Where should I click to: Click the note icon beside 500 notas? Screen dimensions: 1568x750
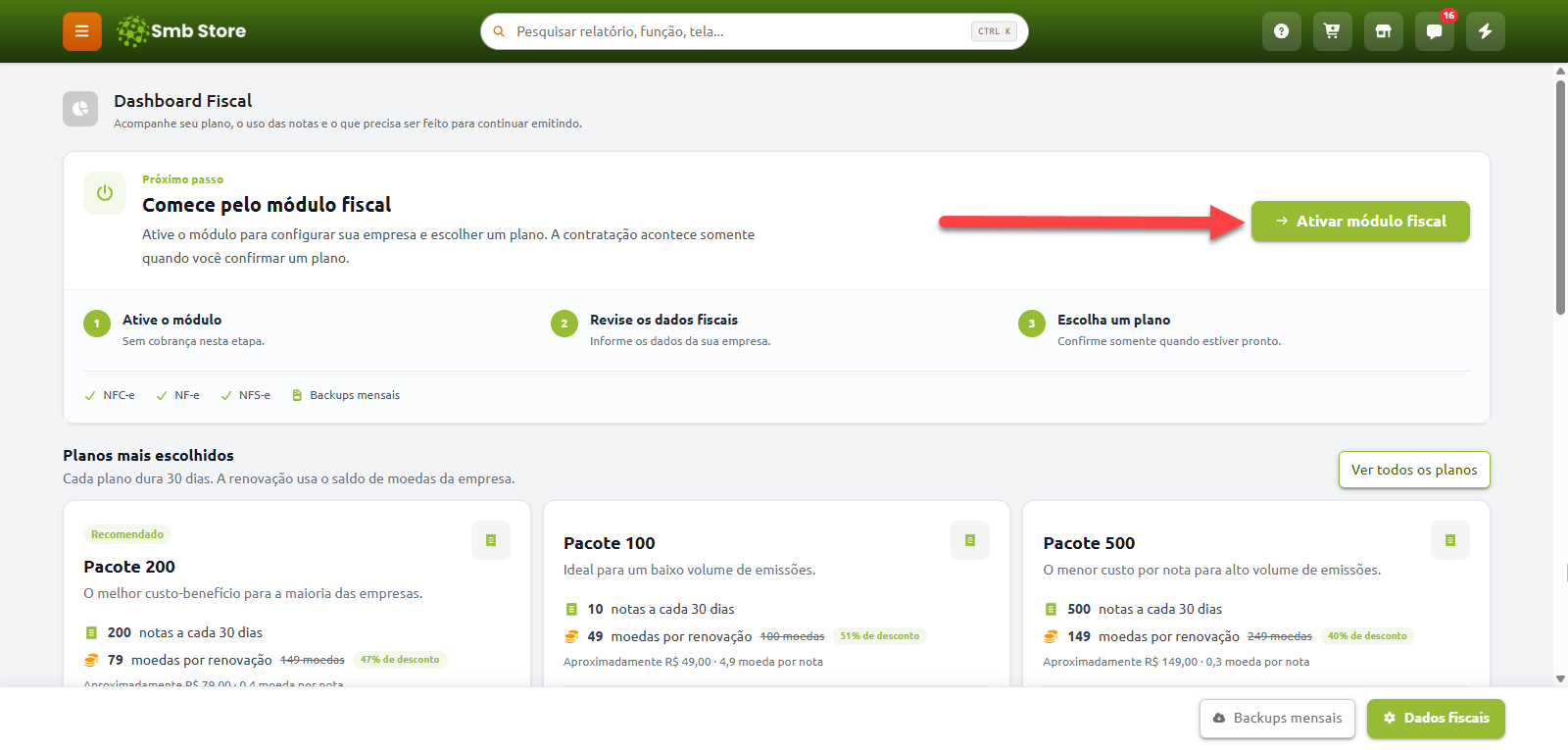(1051, 609)
